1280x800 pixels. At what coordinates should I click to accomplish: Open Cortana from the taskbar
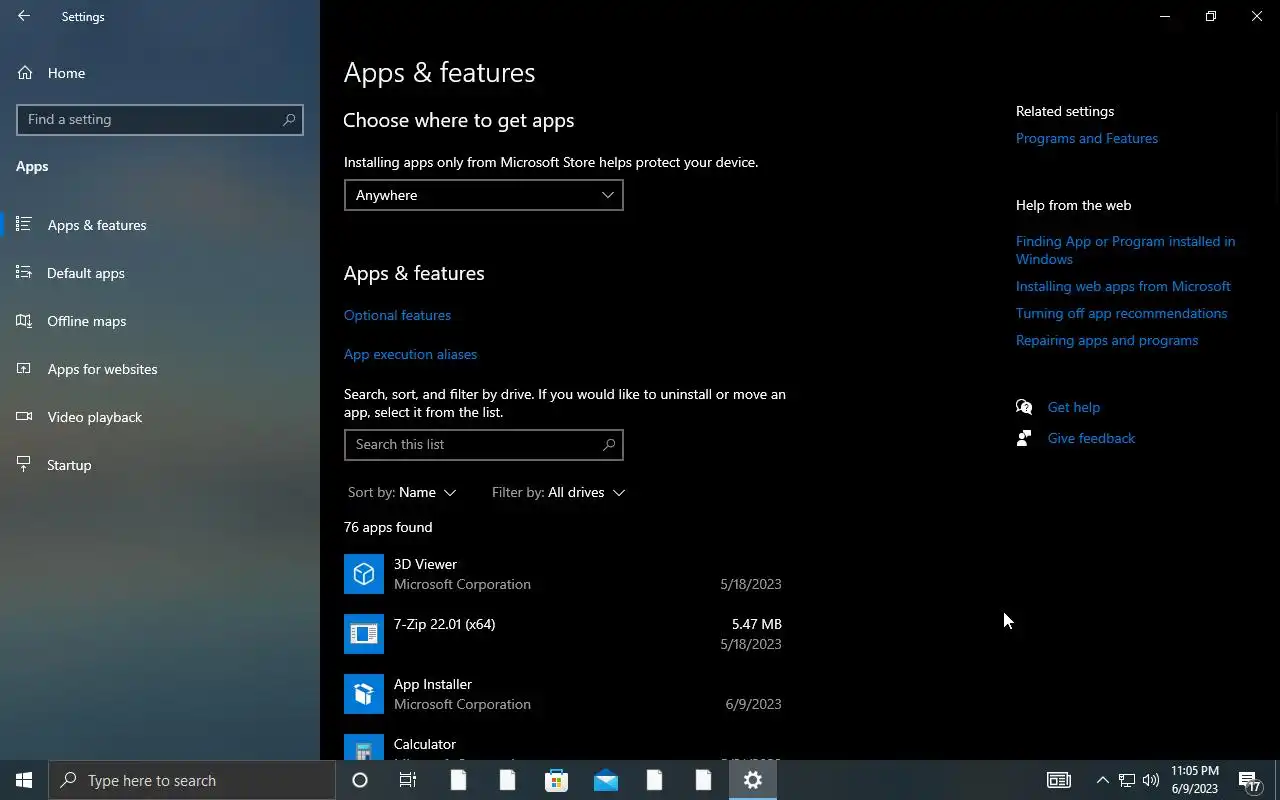(360, 780)
